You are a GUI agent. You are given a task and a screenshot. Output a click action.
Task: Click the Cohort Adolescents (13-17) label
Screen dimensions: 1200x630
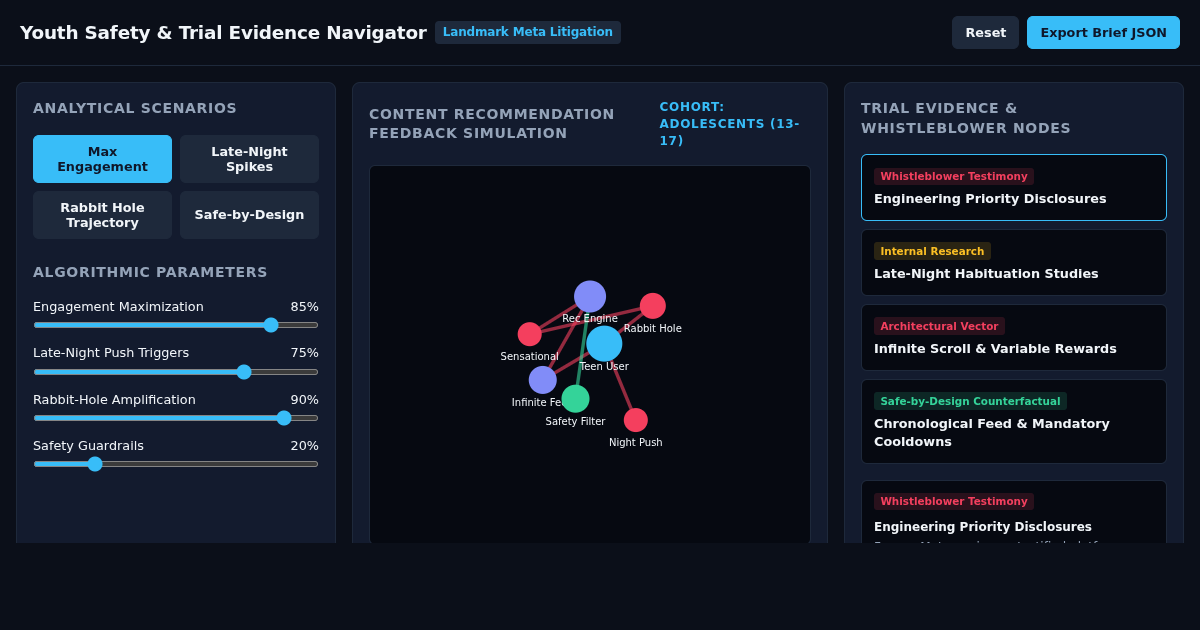tap(729, 124)
